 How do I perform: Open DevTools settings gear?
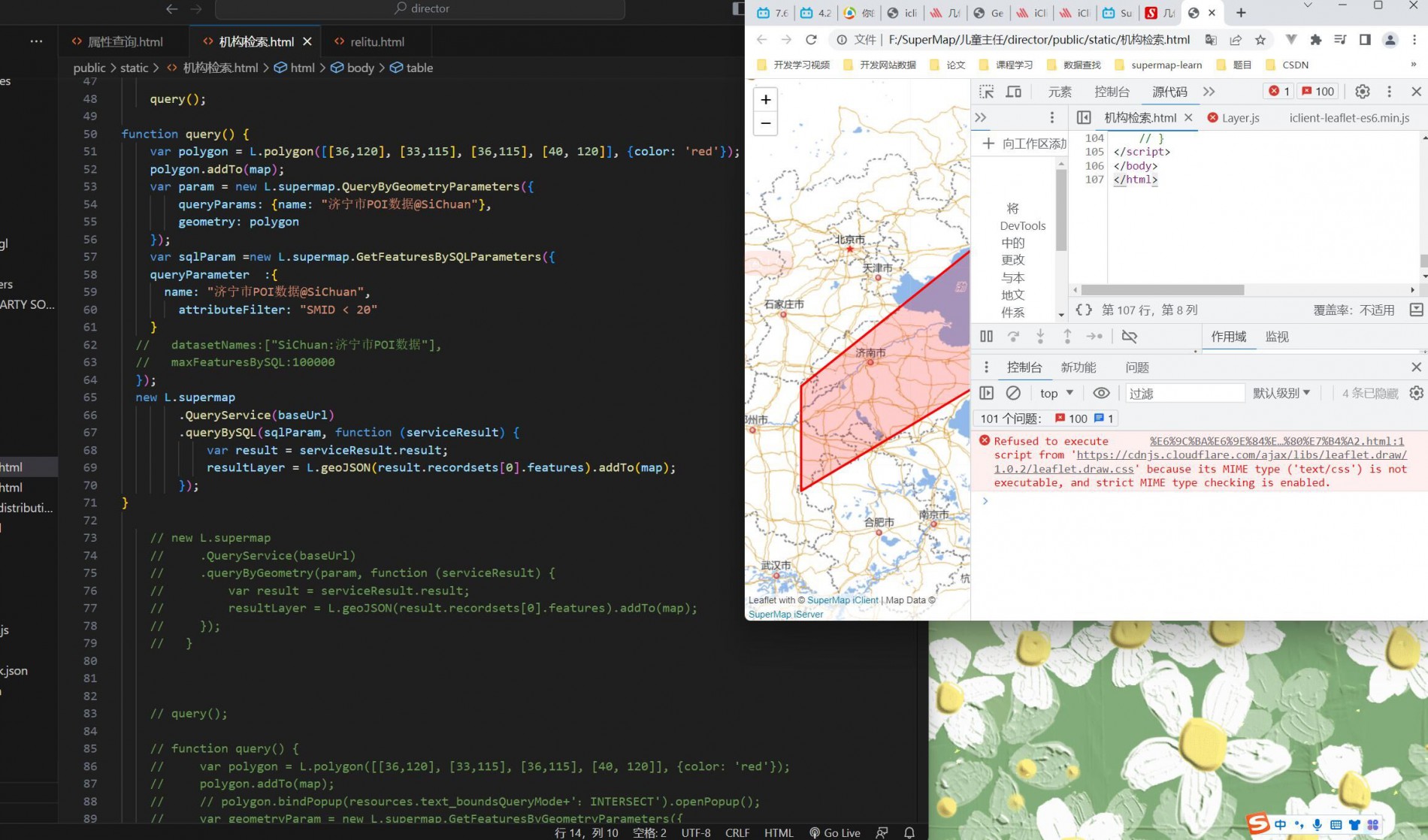coord(1362,92)
